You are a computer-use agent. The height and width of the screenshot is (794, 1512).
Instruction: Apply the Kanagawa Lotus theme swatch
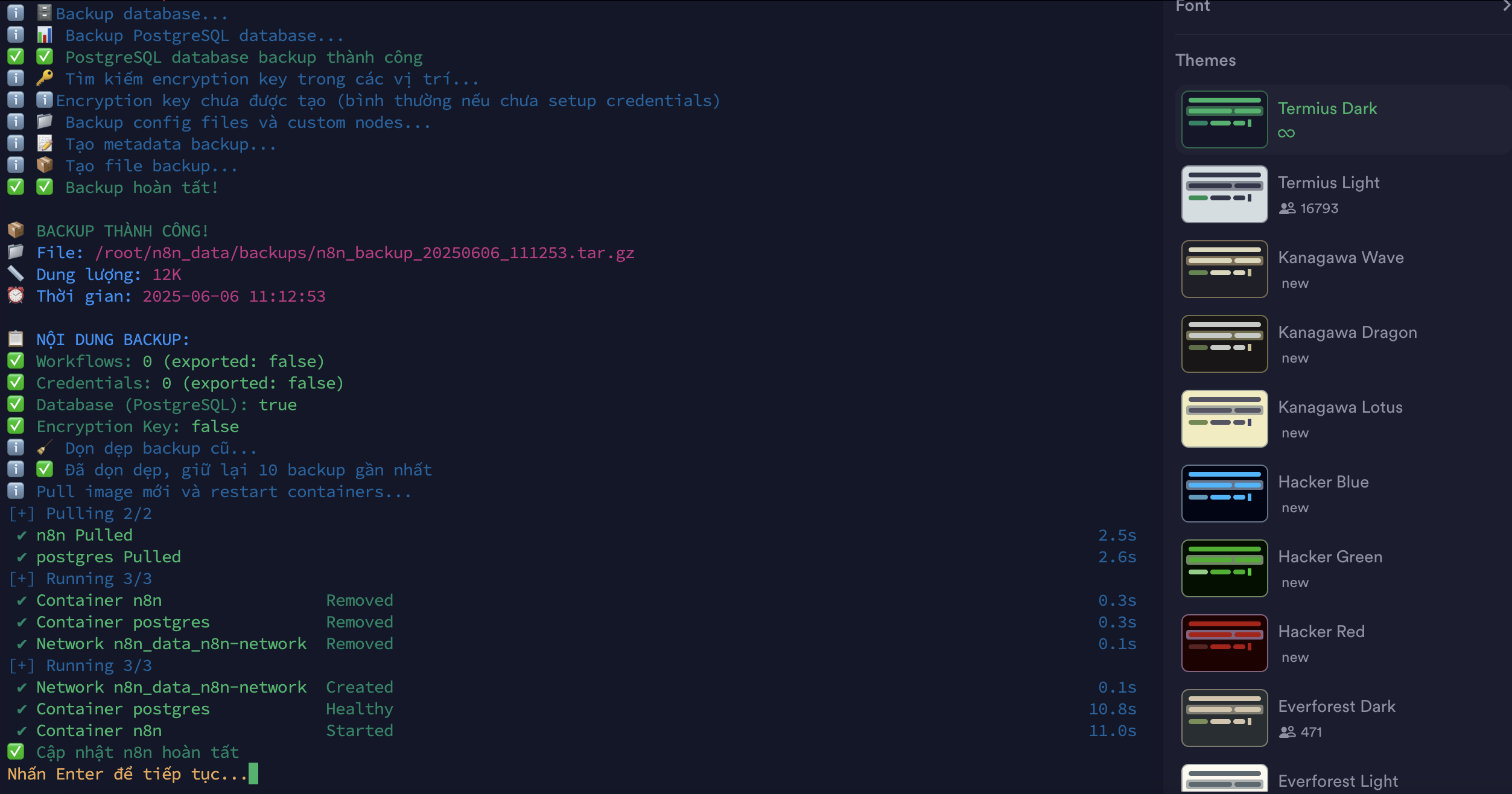coord(1224,419)
